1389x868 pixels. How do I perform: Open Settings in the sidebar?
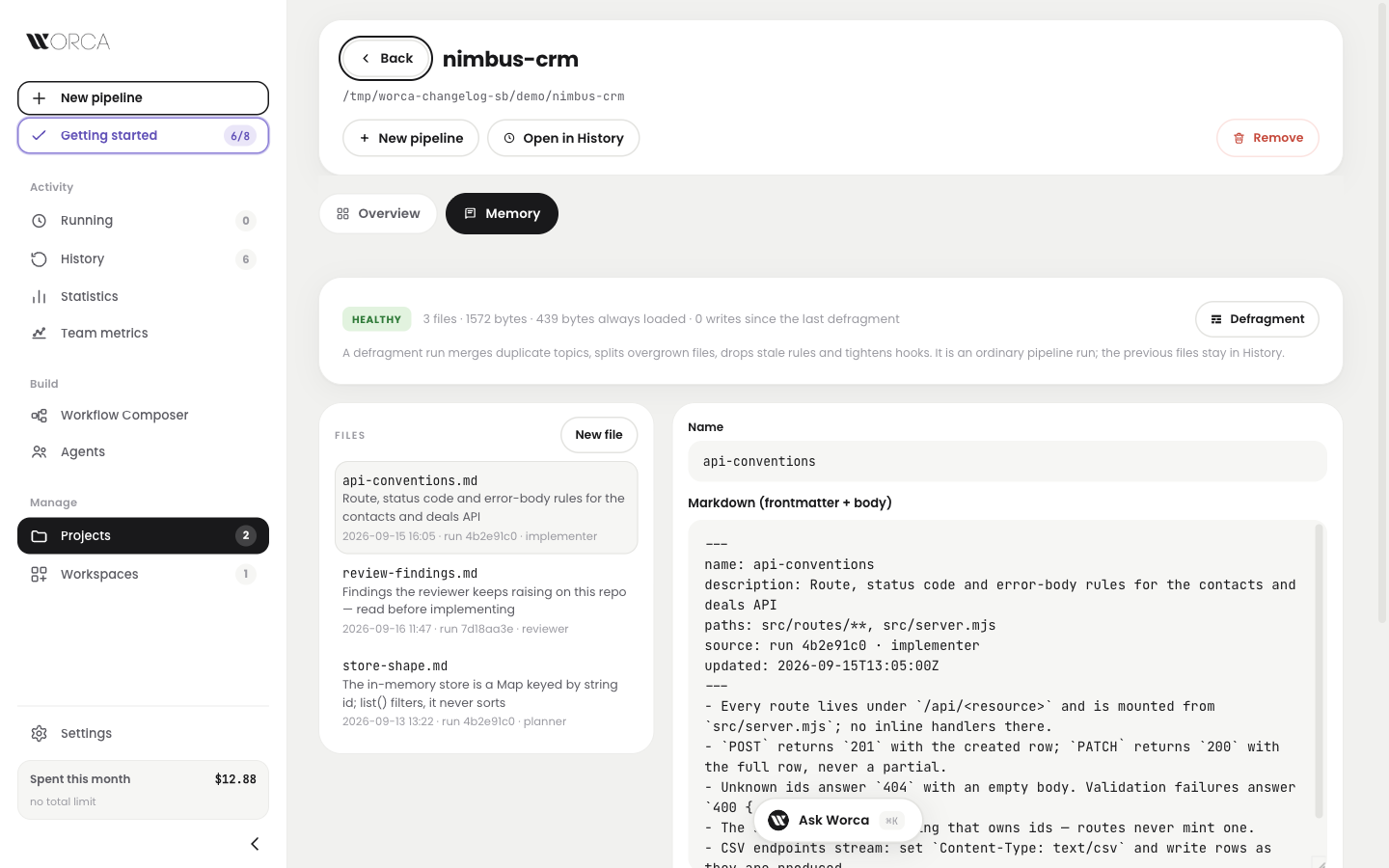point(143,734)
